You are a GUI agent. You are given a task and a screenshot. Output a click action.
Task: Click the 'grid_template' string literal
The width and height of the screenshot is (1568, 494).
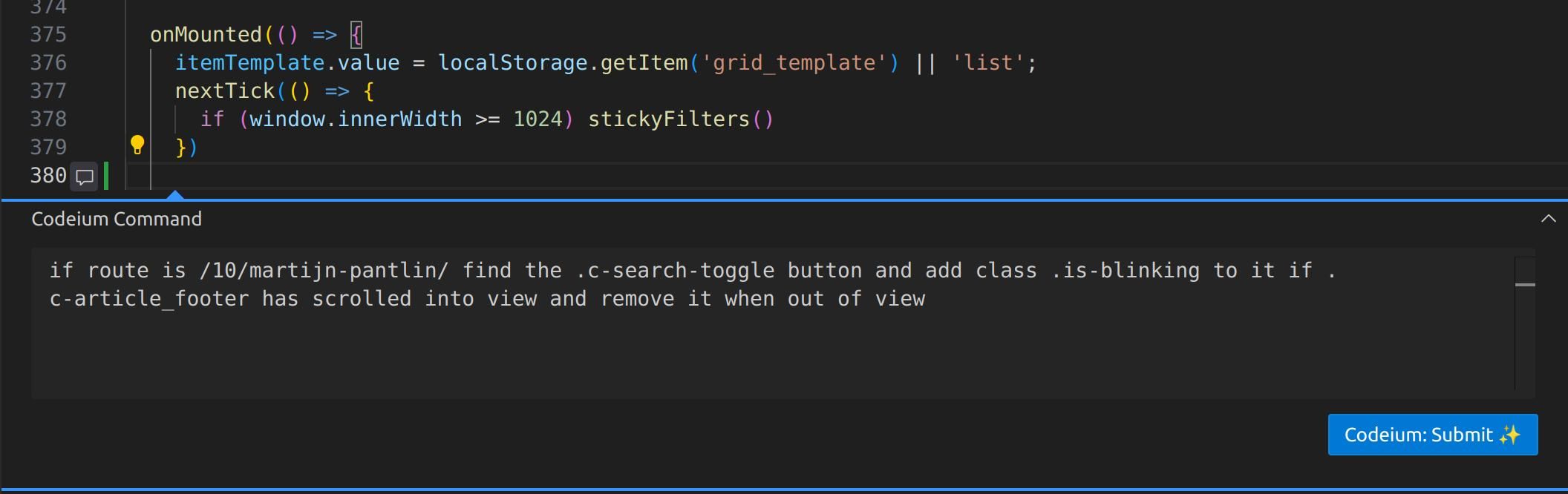pos(794,63)
